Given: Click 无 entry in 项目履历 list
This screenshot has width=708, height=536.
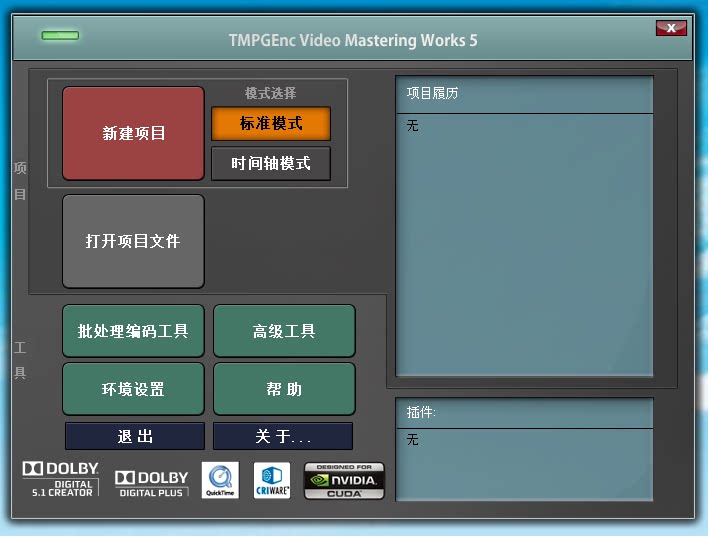Looking at the screenshot, I should pos(413,125).
